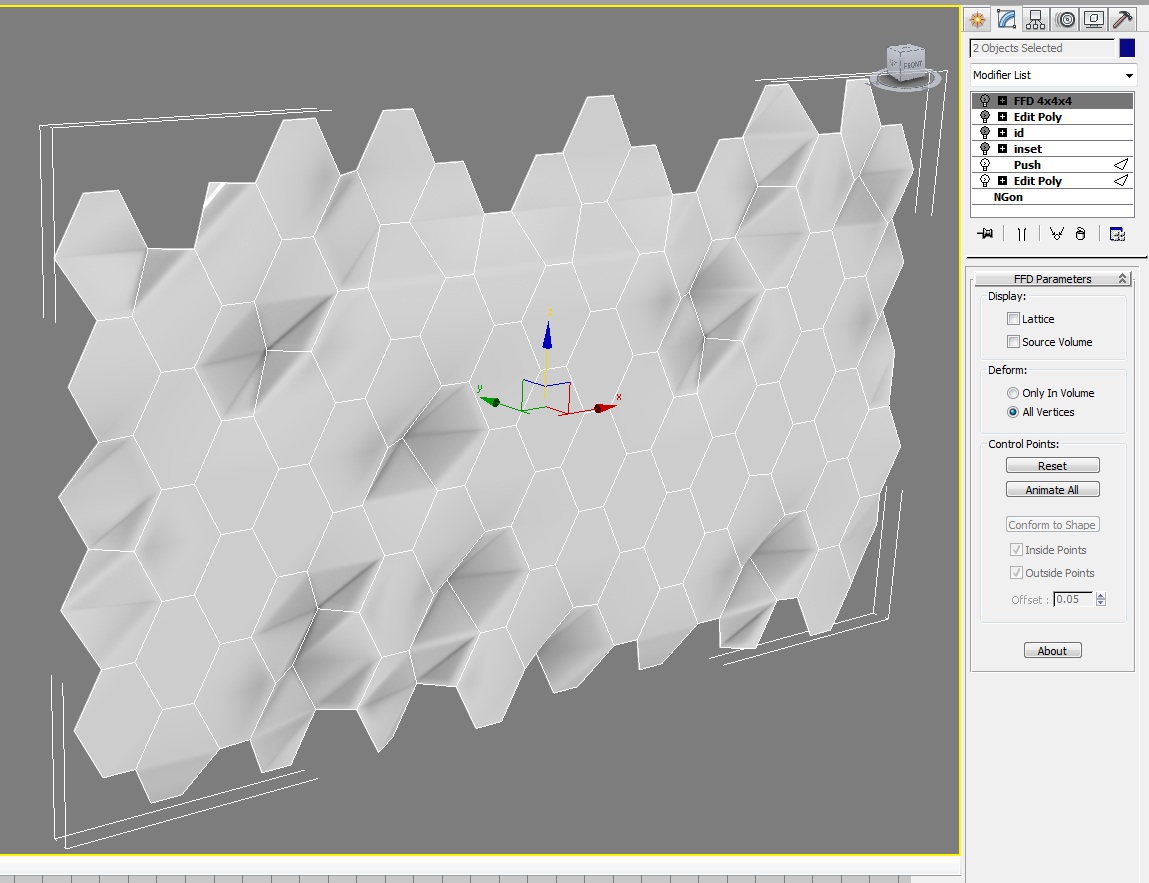Click the Reset control points button
1149x883 pixels.
[x=1052, y=465]
